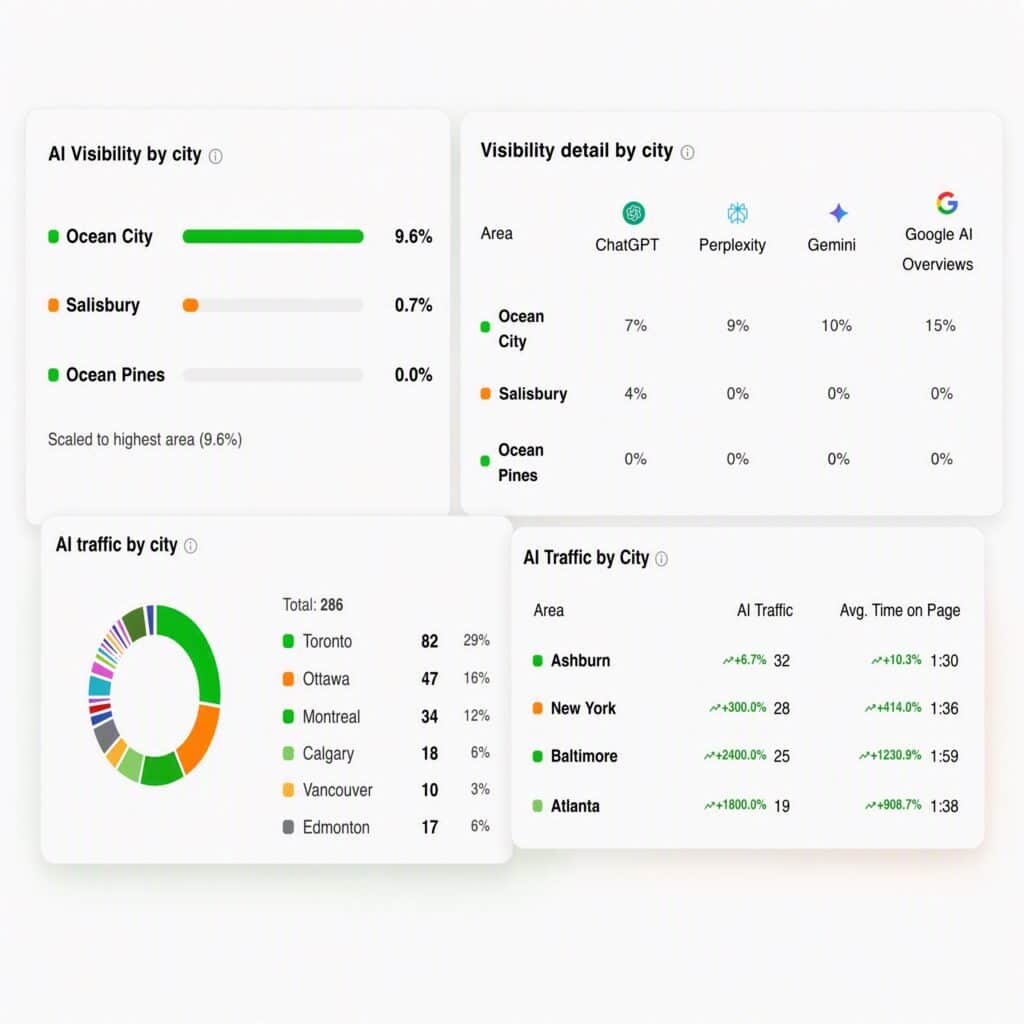Click the Avg. Time on Page column header

pyautogui.click(x=900, y=611)
